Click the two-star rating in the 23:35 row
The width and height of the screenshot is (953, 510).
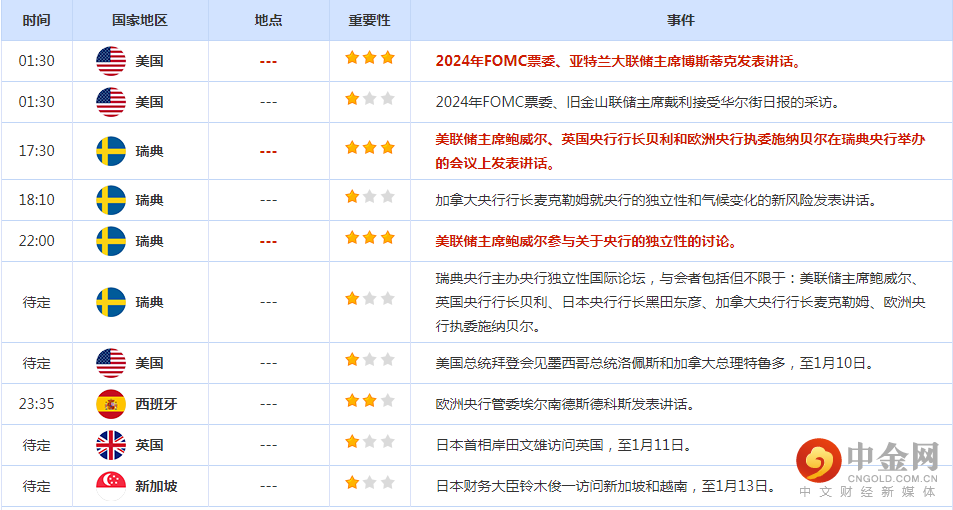click(369, 401)
